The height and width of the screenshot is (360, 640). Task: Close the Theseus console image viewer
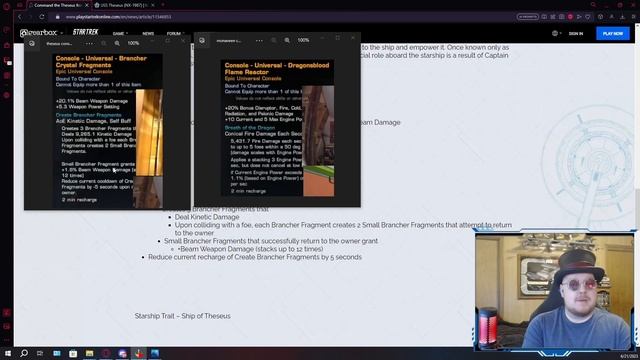(183, 41)
